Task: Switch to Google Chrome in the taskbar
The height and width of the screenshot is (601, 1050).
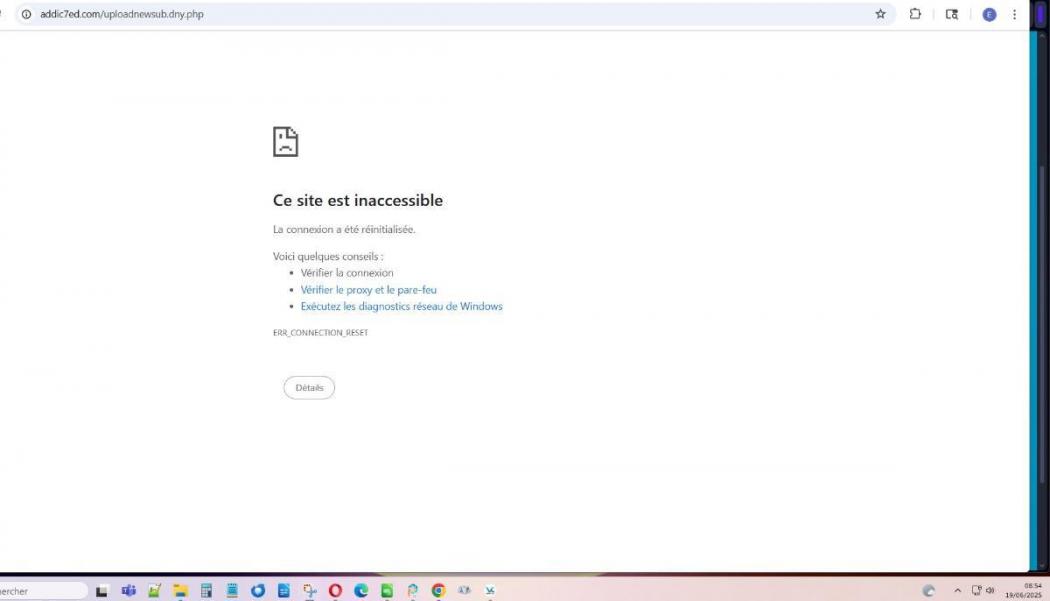Action: click(x=438, y=591)
